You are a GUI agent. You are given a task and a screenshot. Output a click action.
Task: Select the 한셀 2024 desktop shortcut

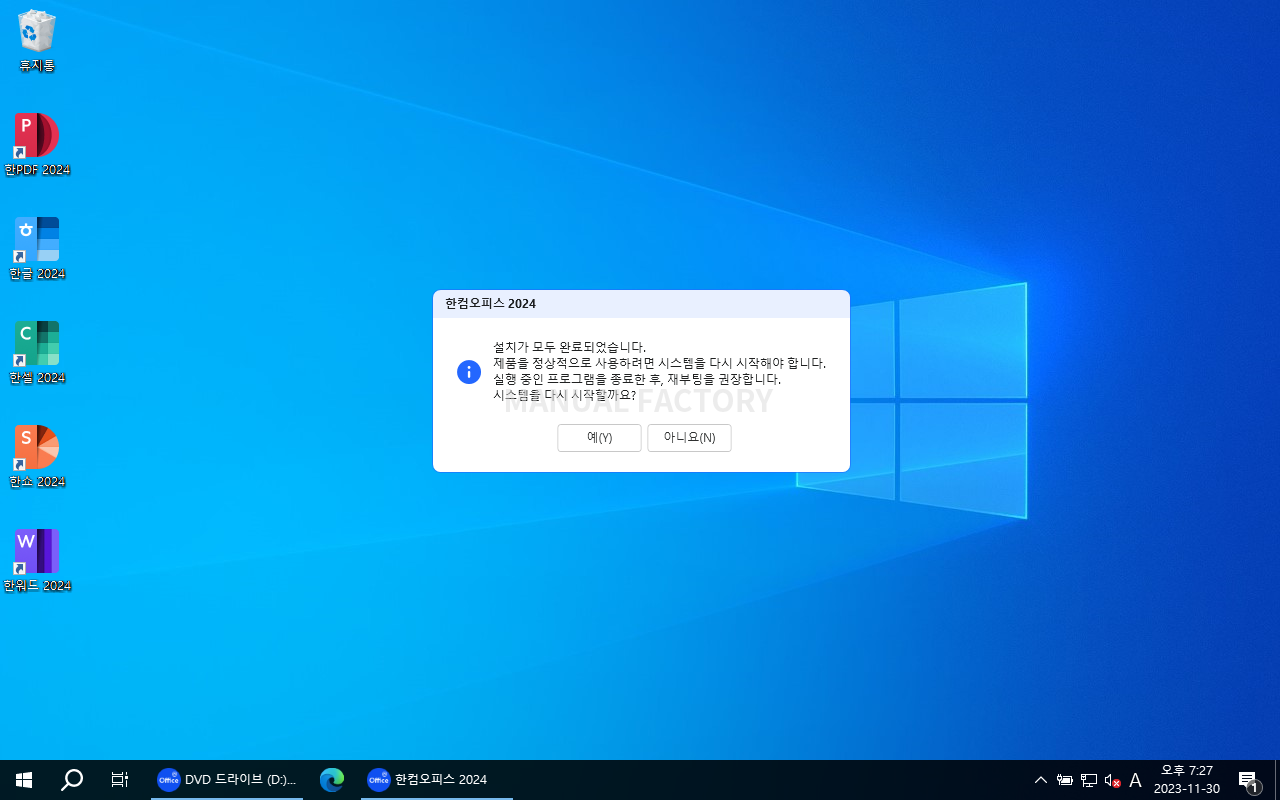coord(37,353)
